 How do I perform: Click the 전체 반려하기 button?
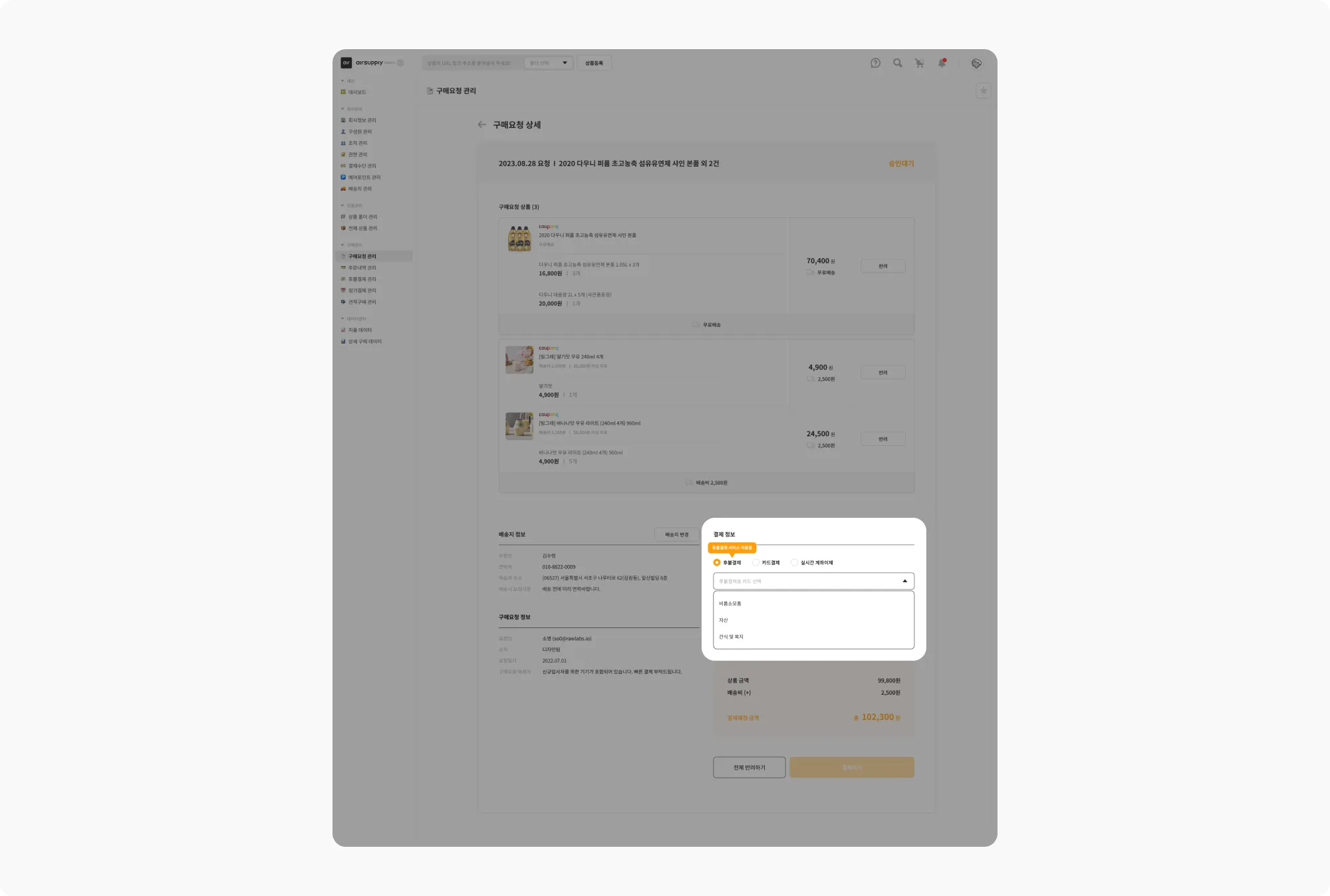click(749, 768)
